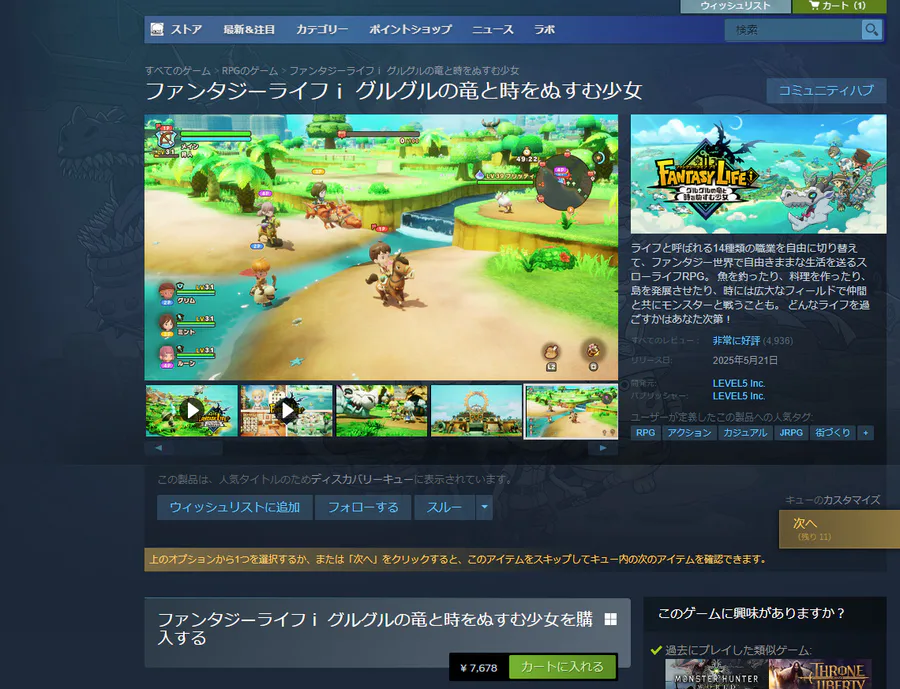Open the publisher LEVEL5 Inc. link
Image resolution: width=900 pixels, height=689 pixels.
[739, 396]
